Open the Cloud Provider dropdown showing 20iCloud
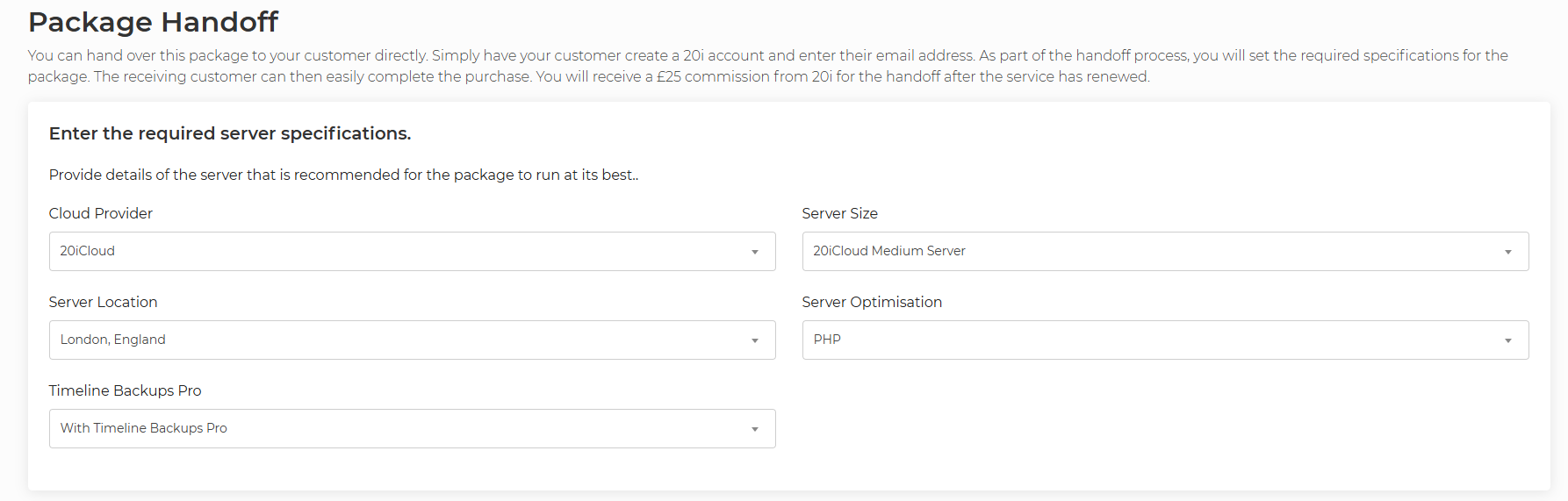1568x501 pixels. (x=411, y=251)
